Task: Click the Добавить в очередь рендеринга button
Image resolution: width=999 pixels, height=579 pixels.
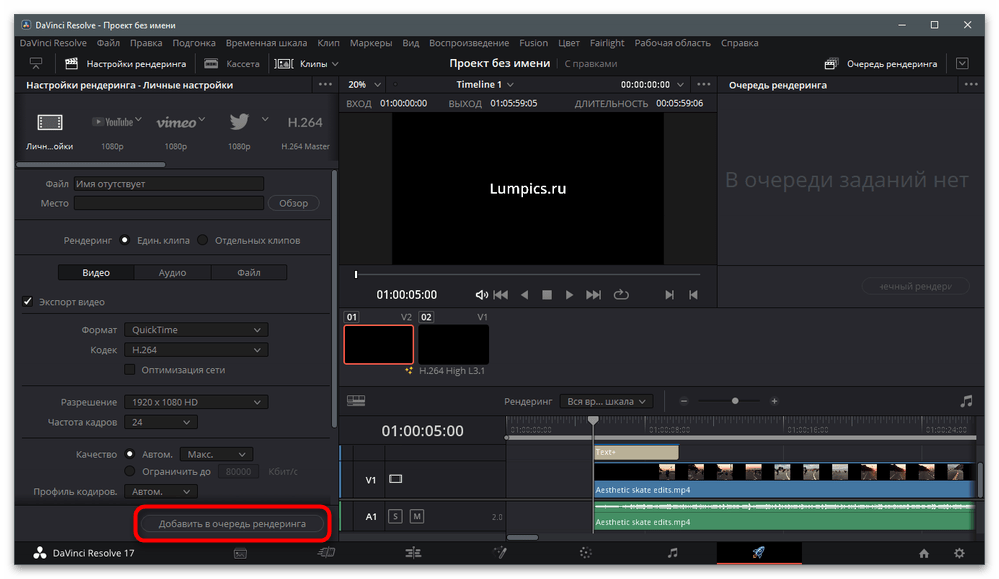Action: (232, 524)
